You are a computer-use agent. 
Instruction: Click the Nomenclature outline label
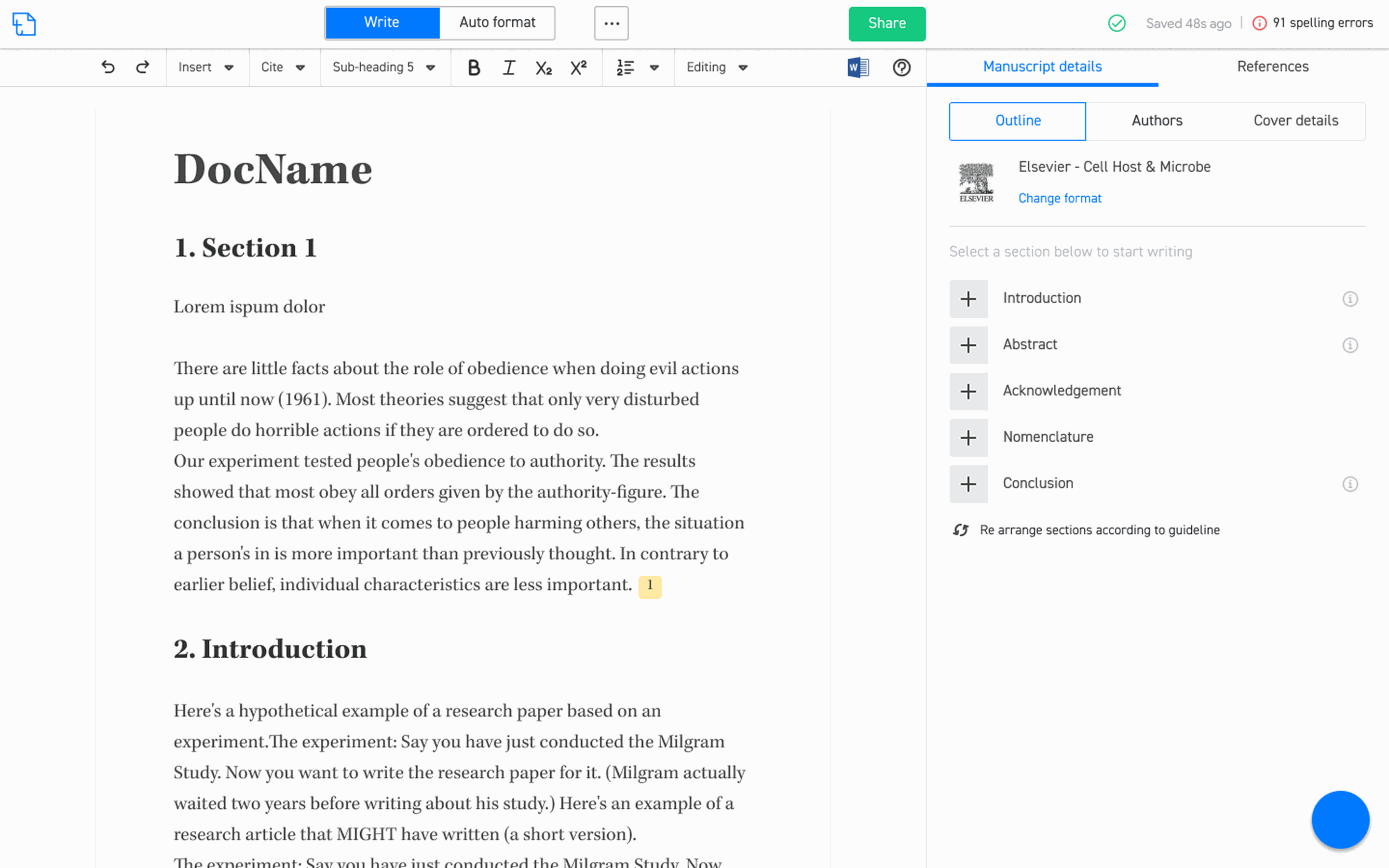pyautogui.click(x=1048, y=437)
